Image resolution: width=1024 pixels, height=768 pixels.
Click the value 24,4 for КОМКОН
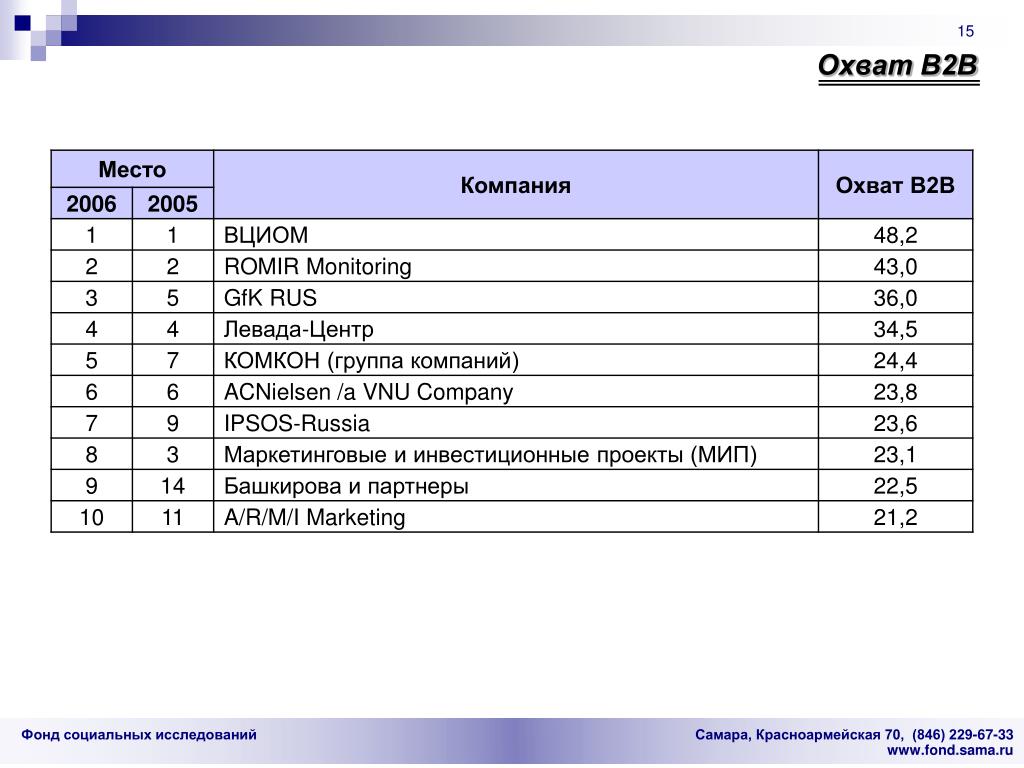pos(895,360)
